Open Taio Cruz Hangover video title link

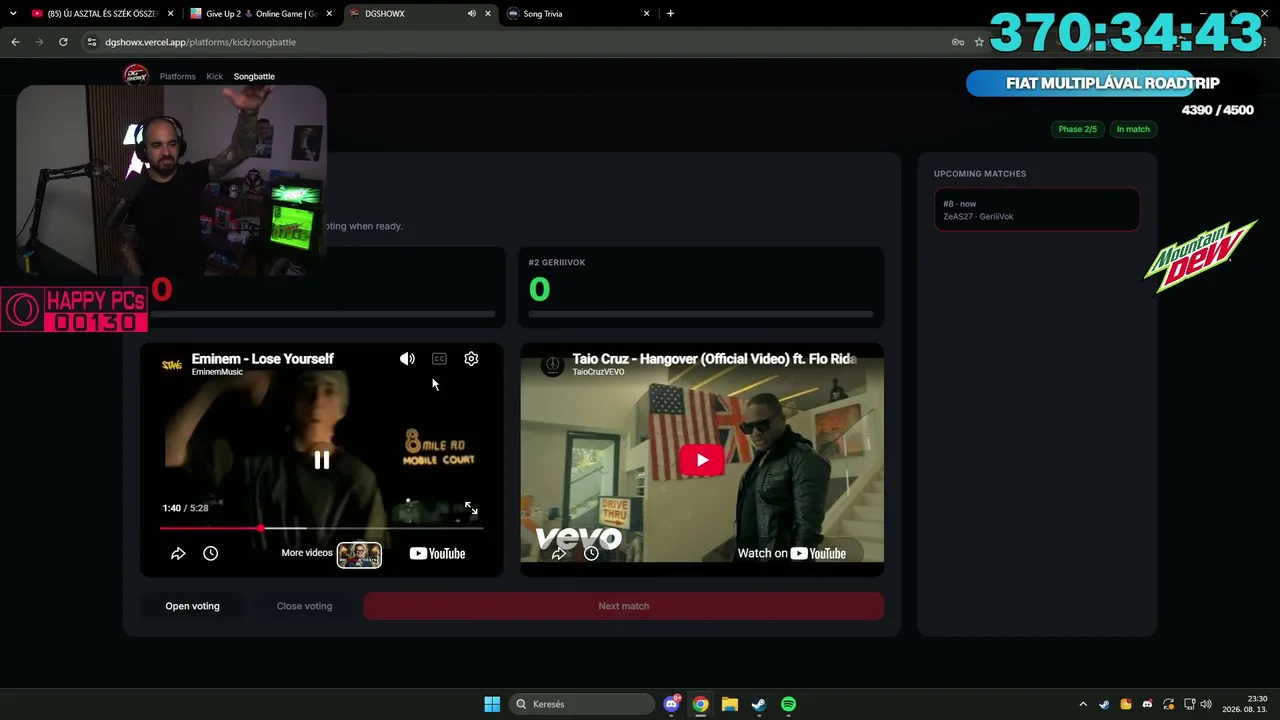pyautogui.click(x=714, y=359)
